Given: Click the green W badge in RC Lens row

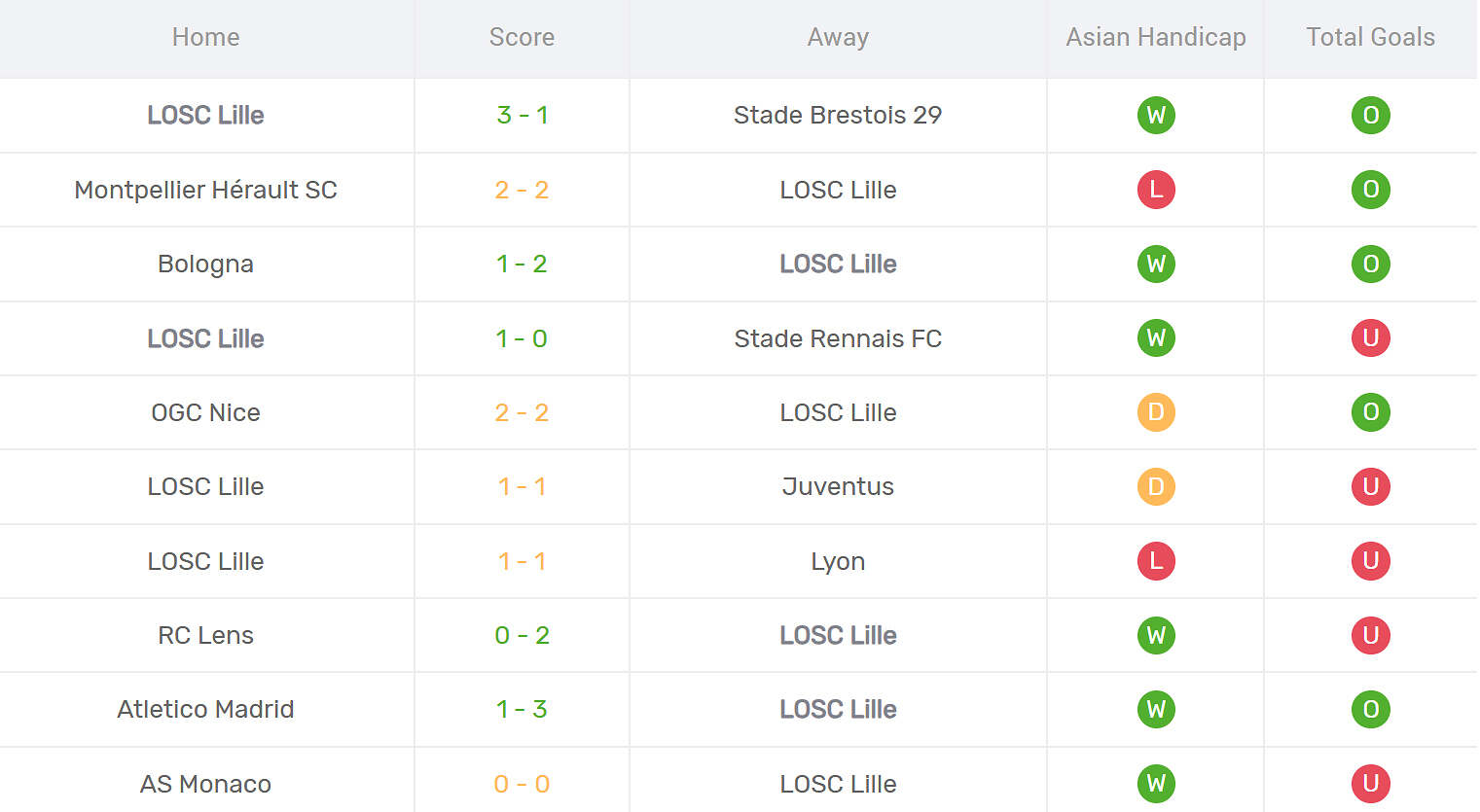Looking at the screenshot, I should pos(1156,635).
